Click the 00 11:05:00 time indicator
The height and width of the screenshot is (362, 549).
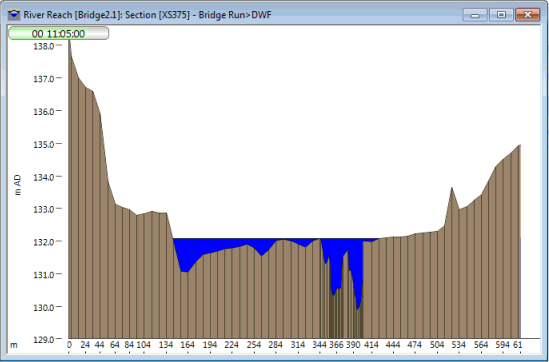point(58,34)
